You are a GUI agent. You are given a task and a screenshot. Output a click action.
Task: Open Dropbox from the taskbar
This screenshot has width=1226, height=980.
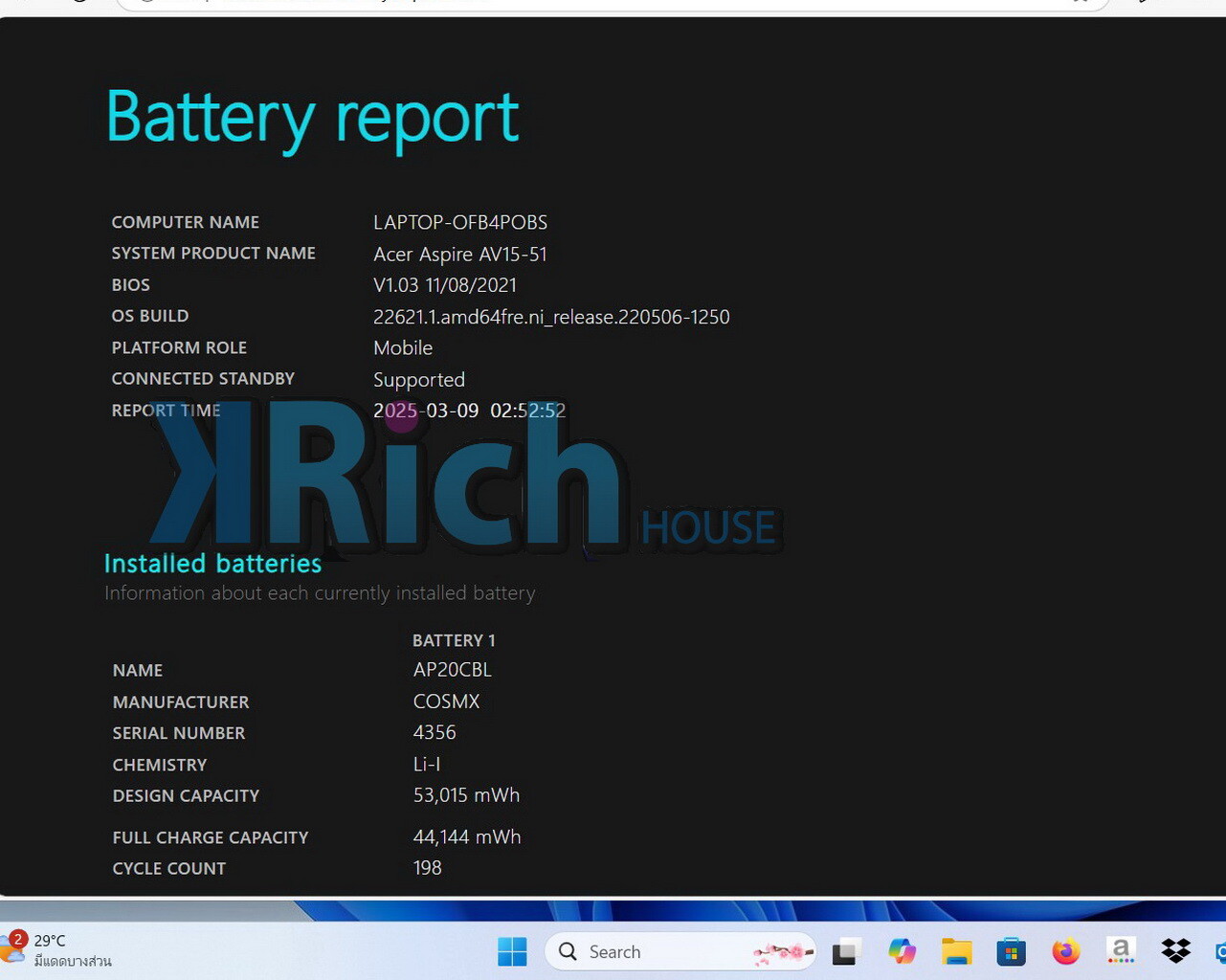pos(1175,951)
